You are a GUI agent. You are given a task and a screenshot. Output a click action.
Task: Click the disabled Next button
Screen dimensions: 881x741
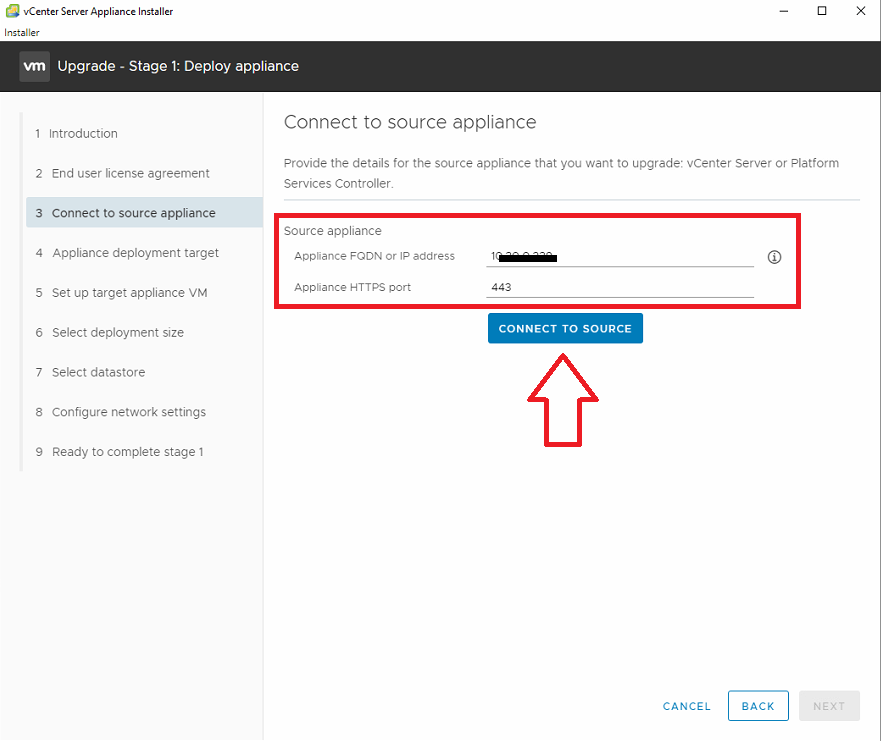tap(829, 706)
